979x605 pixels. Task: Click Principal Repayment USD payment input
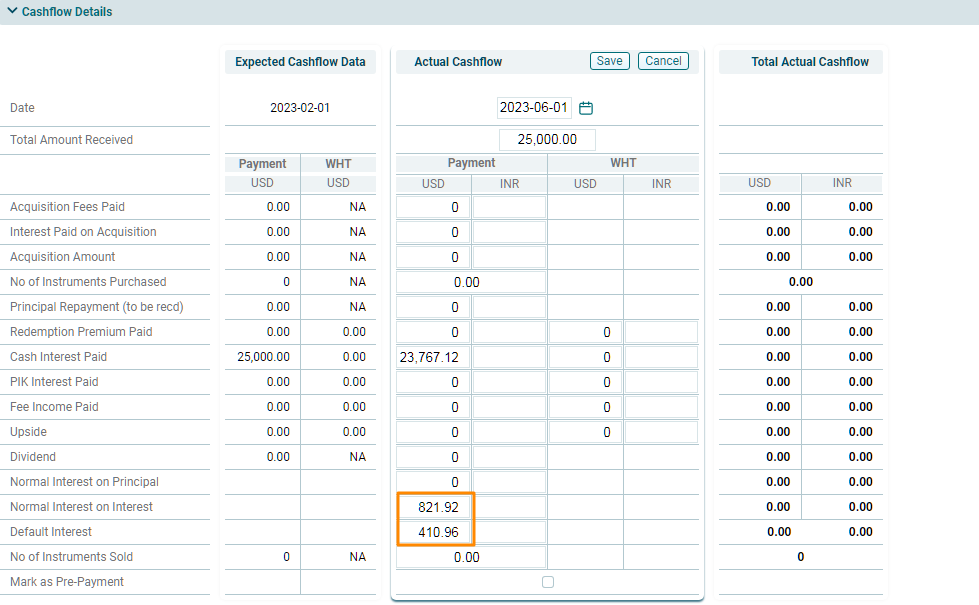[434, 307]
